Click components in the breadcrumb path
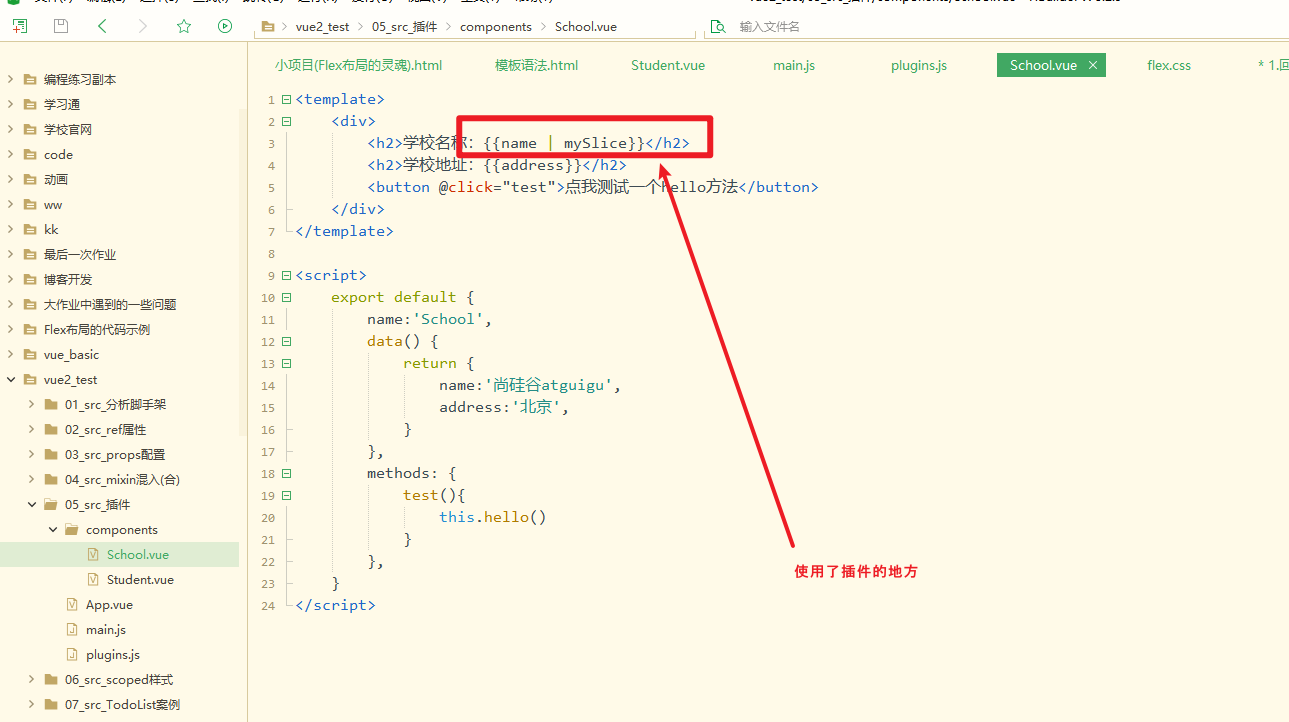Viewport: 1289px width, 722px height. point(496,27)
